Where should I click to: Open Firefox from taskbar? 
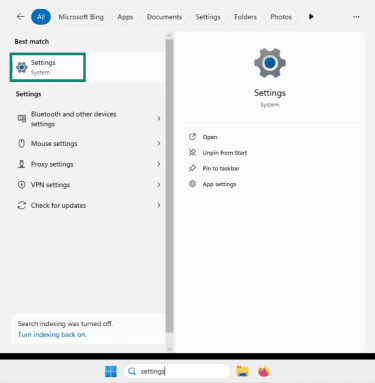pos(264,371)
